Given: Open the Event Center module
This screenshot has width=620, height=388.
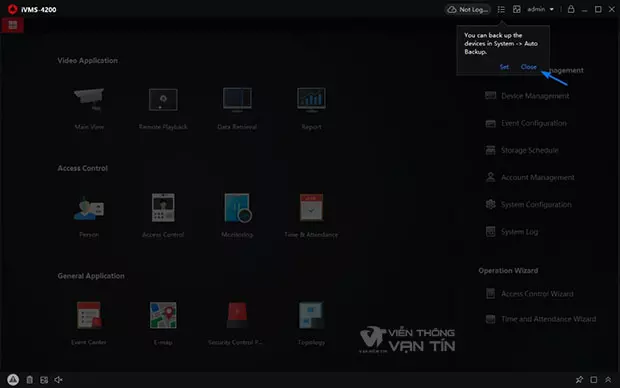Looking at the screenshot, I should (x=89, y=315).
